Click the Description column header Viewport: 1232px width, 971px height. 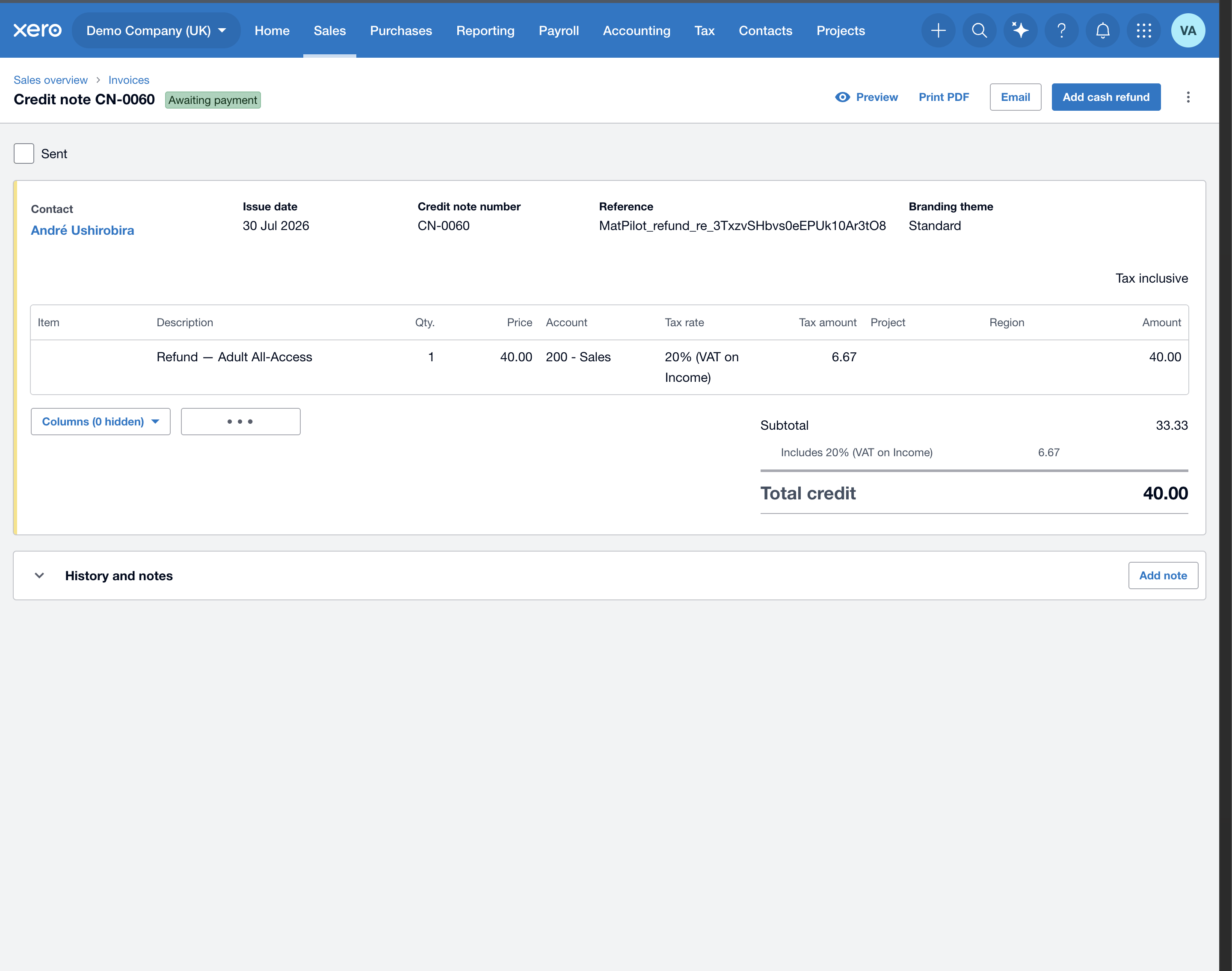[185, 322]
